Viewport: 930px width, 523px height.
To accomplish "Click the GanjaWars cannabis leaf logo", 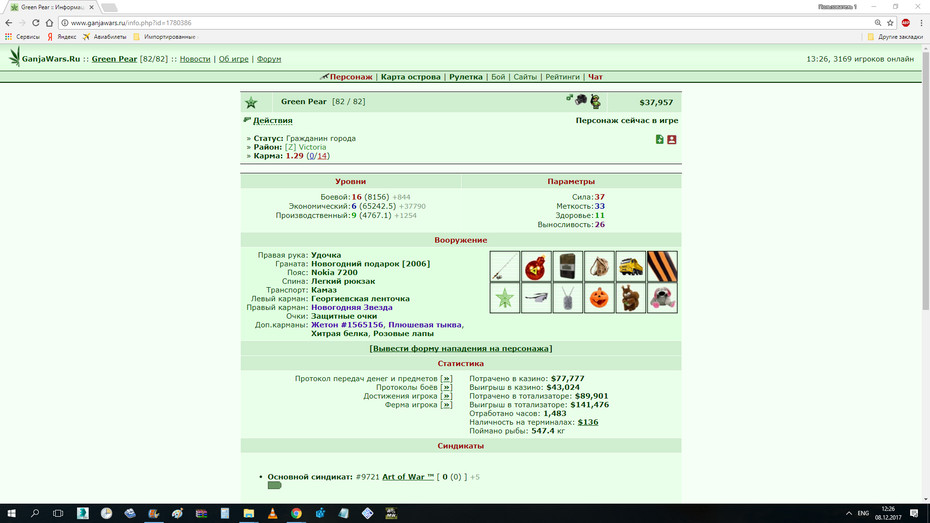I will pos(14,58).
